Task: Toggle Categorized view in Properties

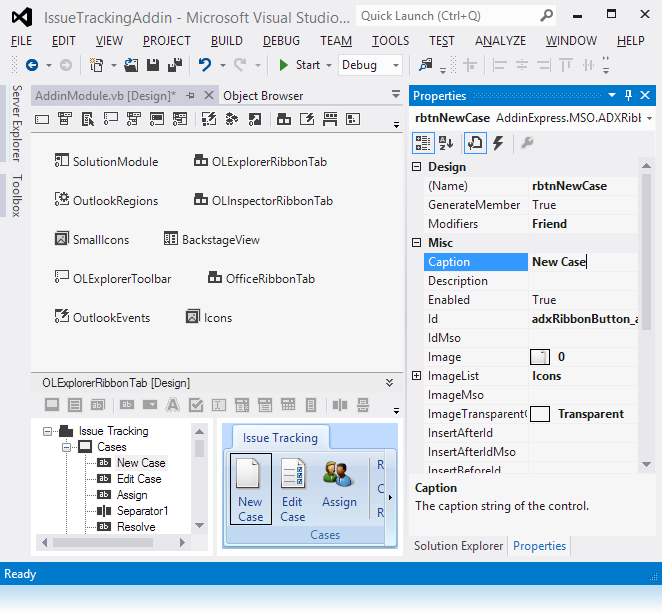Action: 423,143
